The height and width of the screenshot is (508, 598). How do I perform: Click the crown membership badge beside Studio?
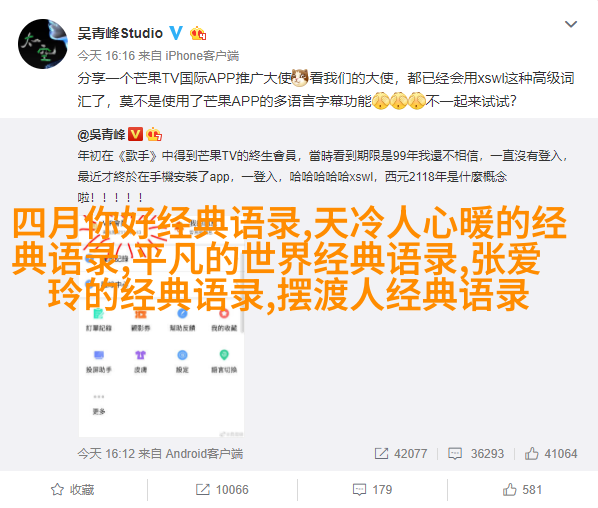click(198, 34)
